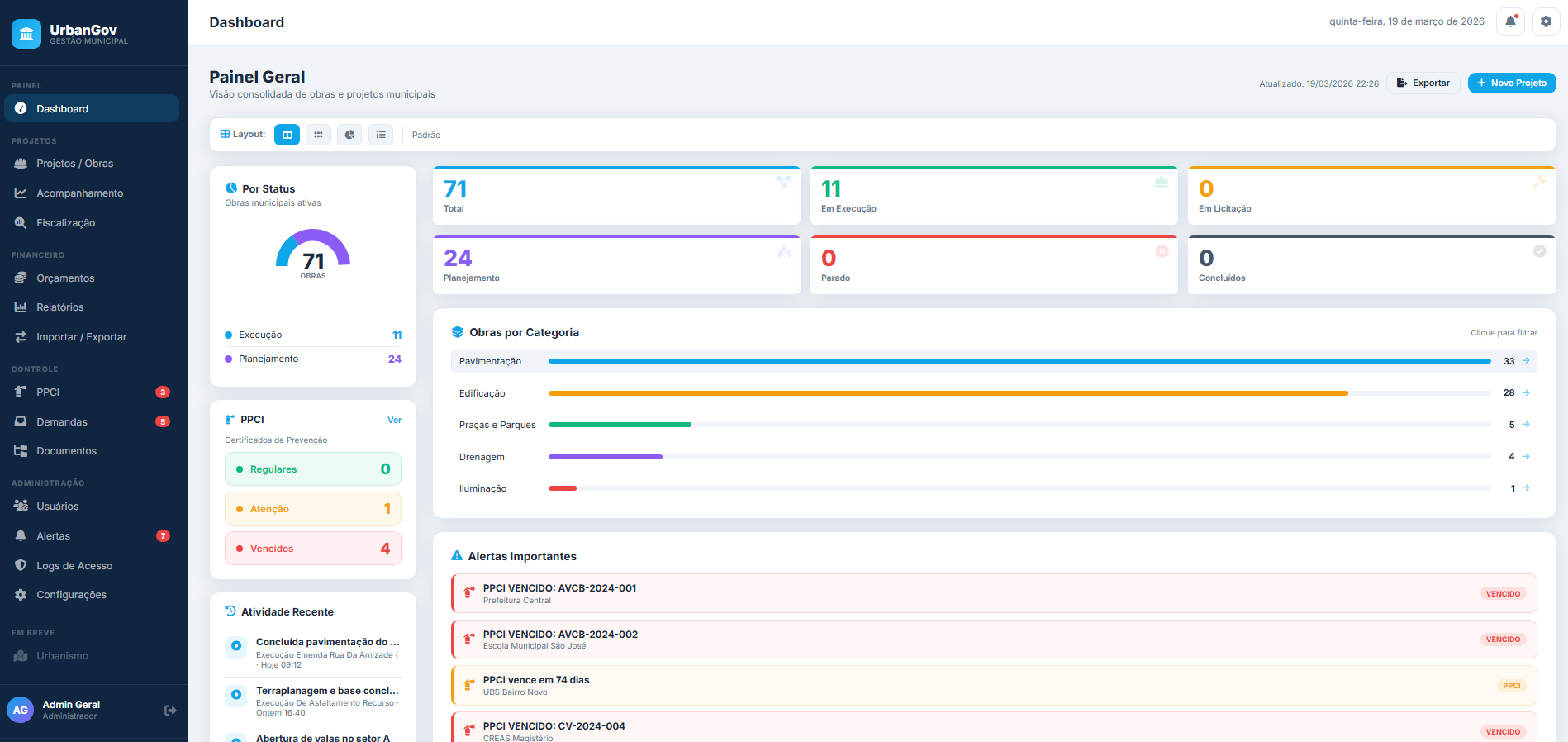The width and height of the screenshot is (1568, 742).
Task: Click the Vencidos PPCI status box
Action: [x=313, y=549]
